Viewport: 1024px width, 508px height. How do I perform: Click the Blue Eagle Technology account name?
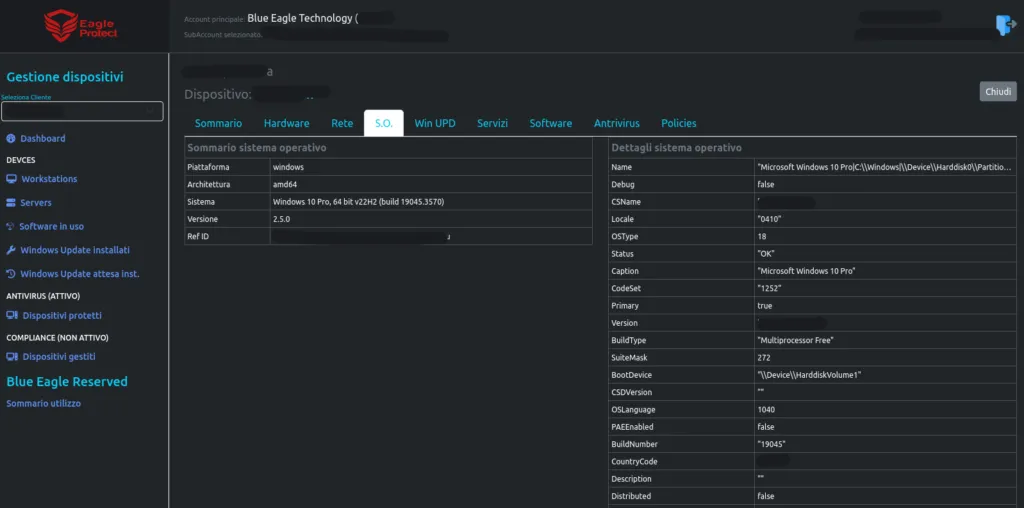coord(300,18)
